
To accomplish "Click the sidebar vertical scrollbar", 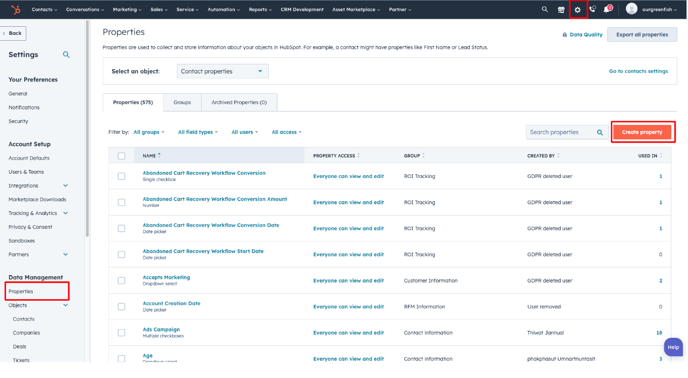I will click(x=87, y=130).
